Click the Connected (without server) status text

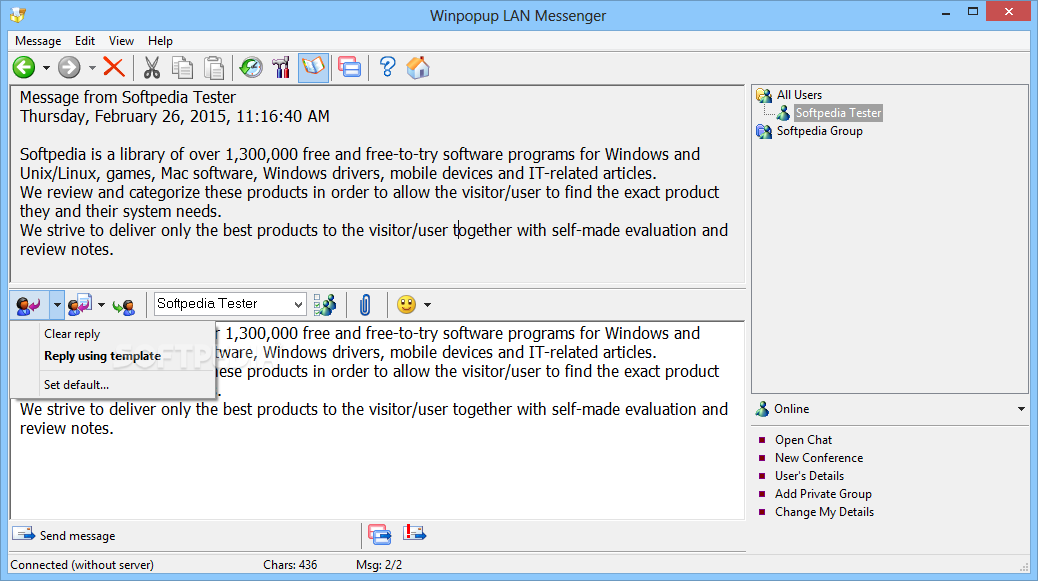pyautogui.click(x=82, y=565)
